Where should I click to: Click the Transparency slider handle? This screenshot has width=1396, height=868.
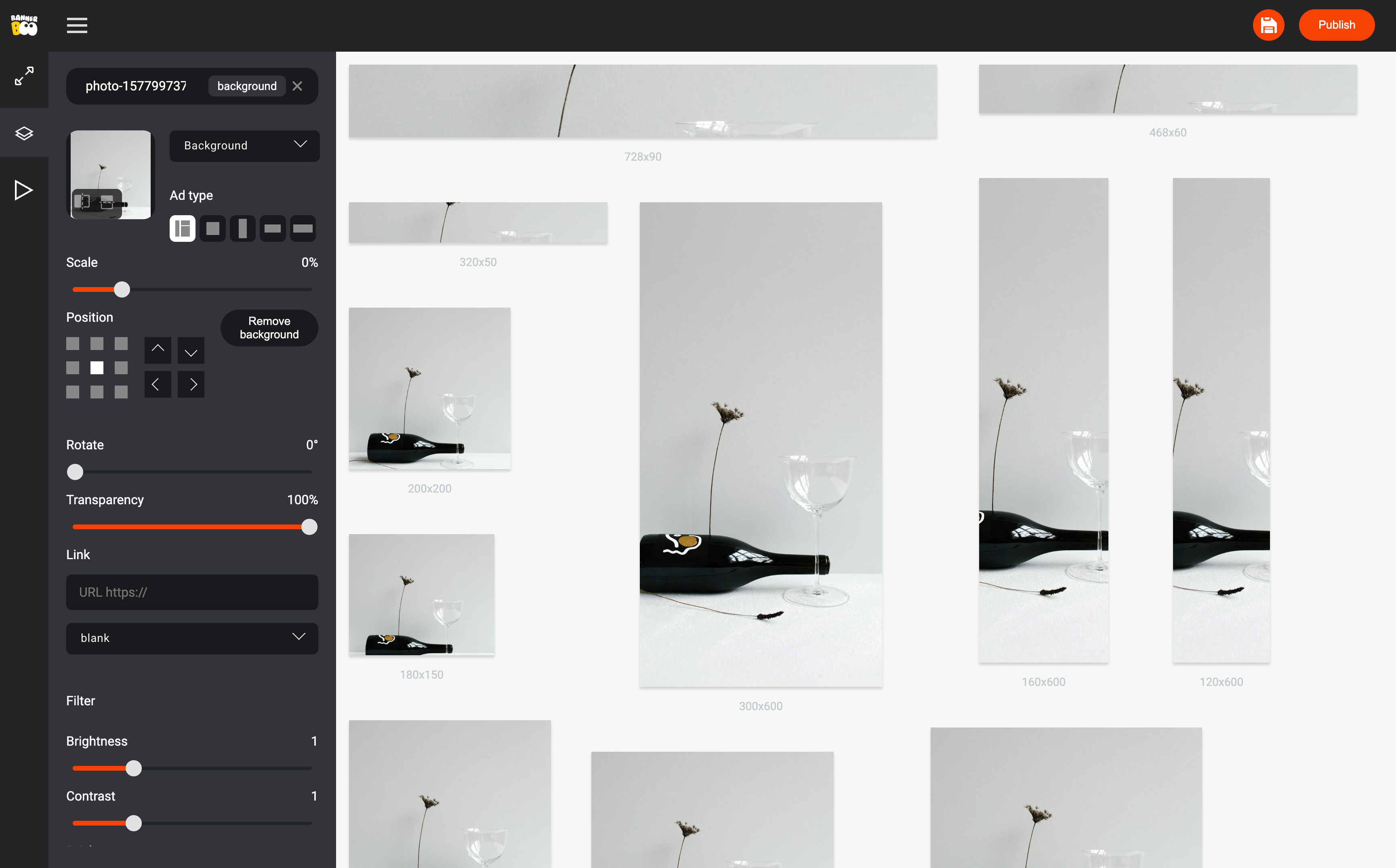(x=309, y=526)
